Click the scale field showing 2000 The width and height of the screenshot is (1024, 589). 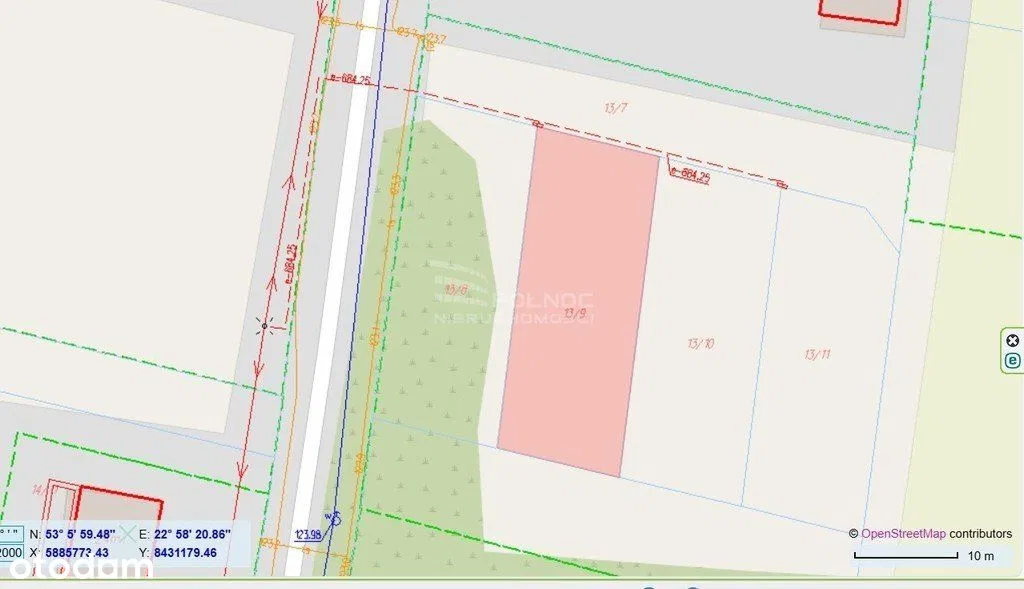tap(11, 552)
